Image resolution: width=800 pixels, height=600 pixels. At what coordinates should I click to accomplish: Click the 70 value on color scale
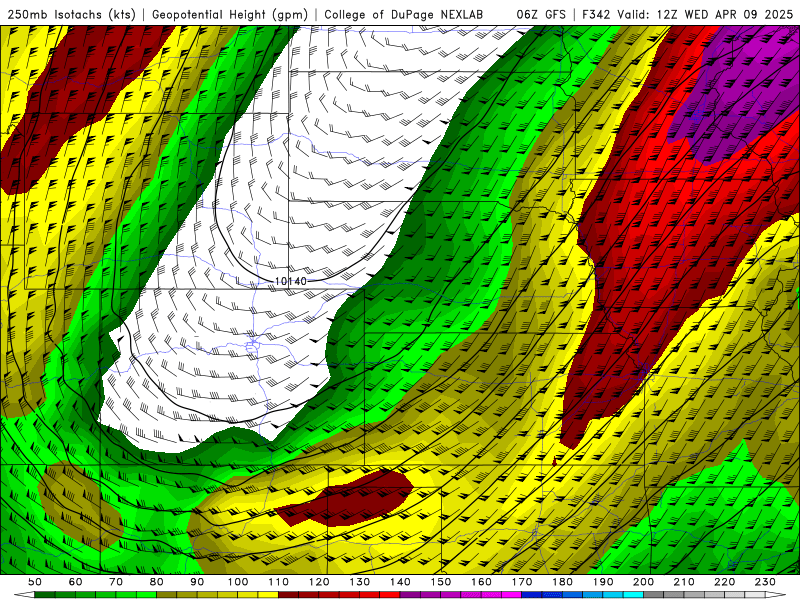(x=116, y=582)
